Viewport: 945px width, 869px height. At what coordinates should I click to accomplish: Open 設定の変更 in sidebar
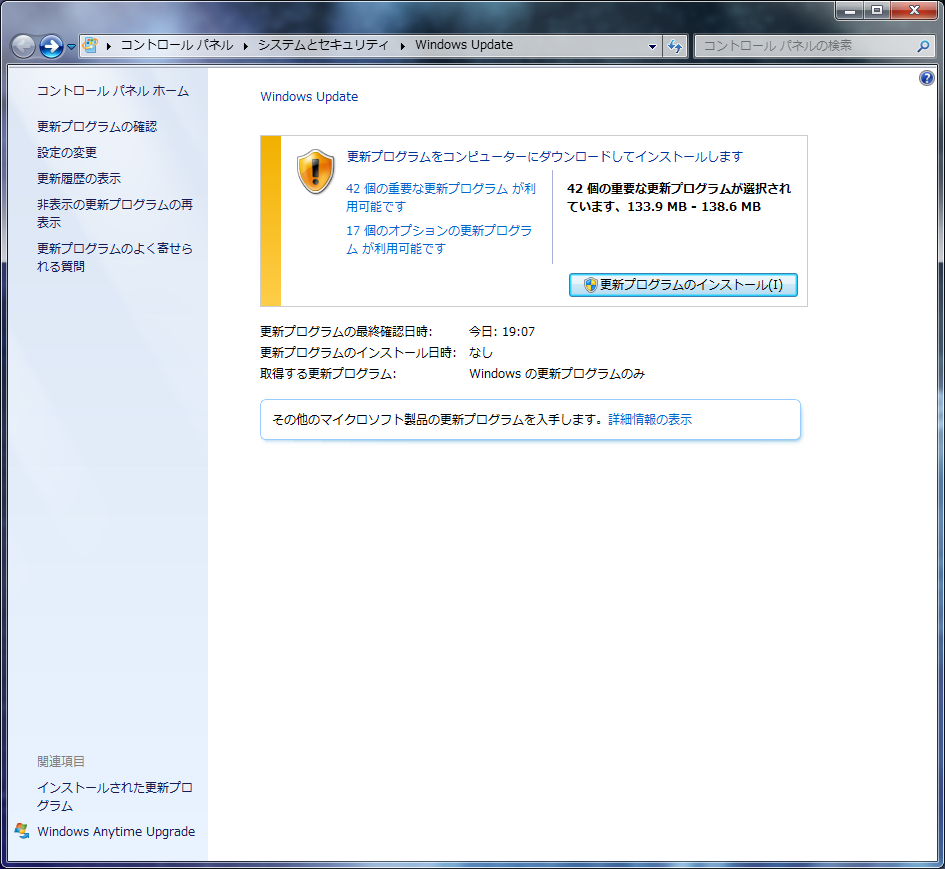pyautogui.click(x=67, y=152)
